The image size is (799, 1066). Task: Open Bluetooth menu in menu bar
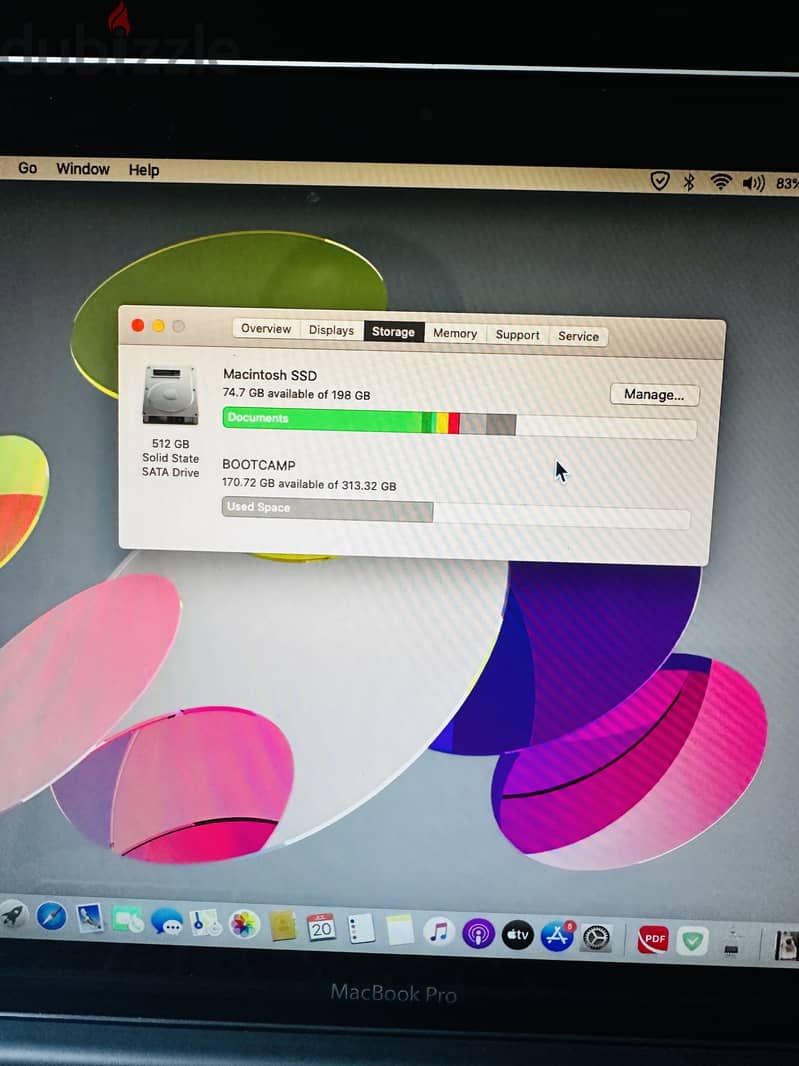(x=689, y=182)
